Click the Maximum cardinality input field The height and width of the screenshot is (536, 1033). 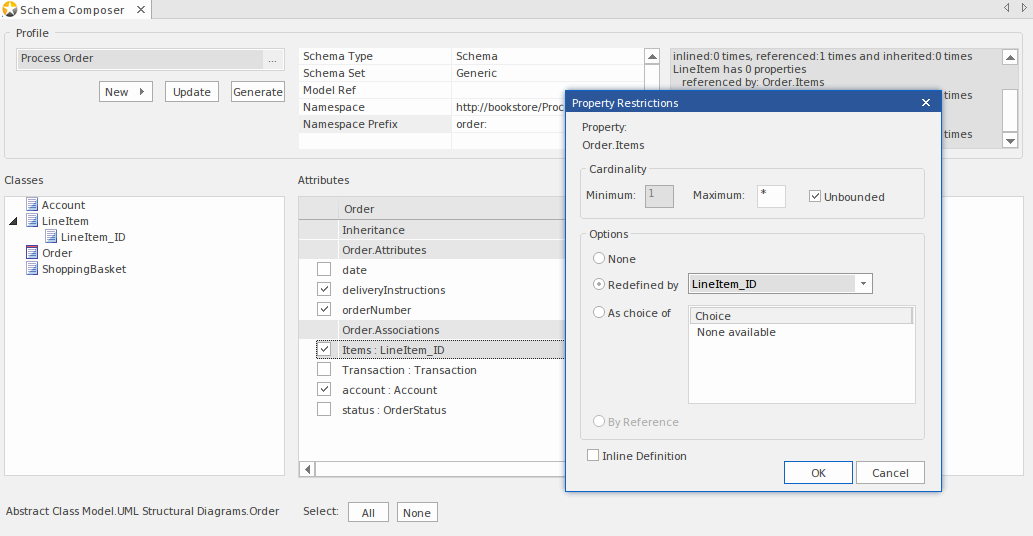tap(770, 196)
